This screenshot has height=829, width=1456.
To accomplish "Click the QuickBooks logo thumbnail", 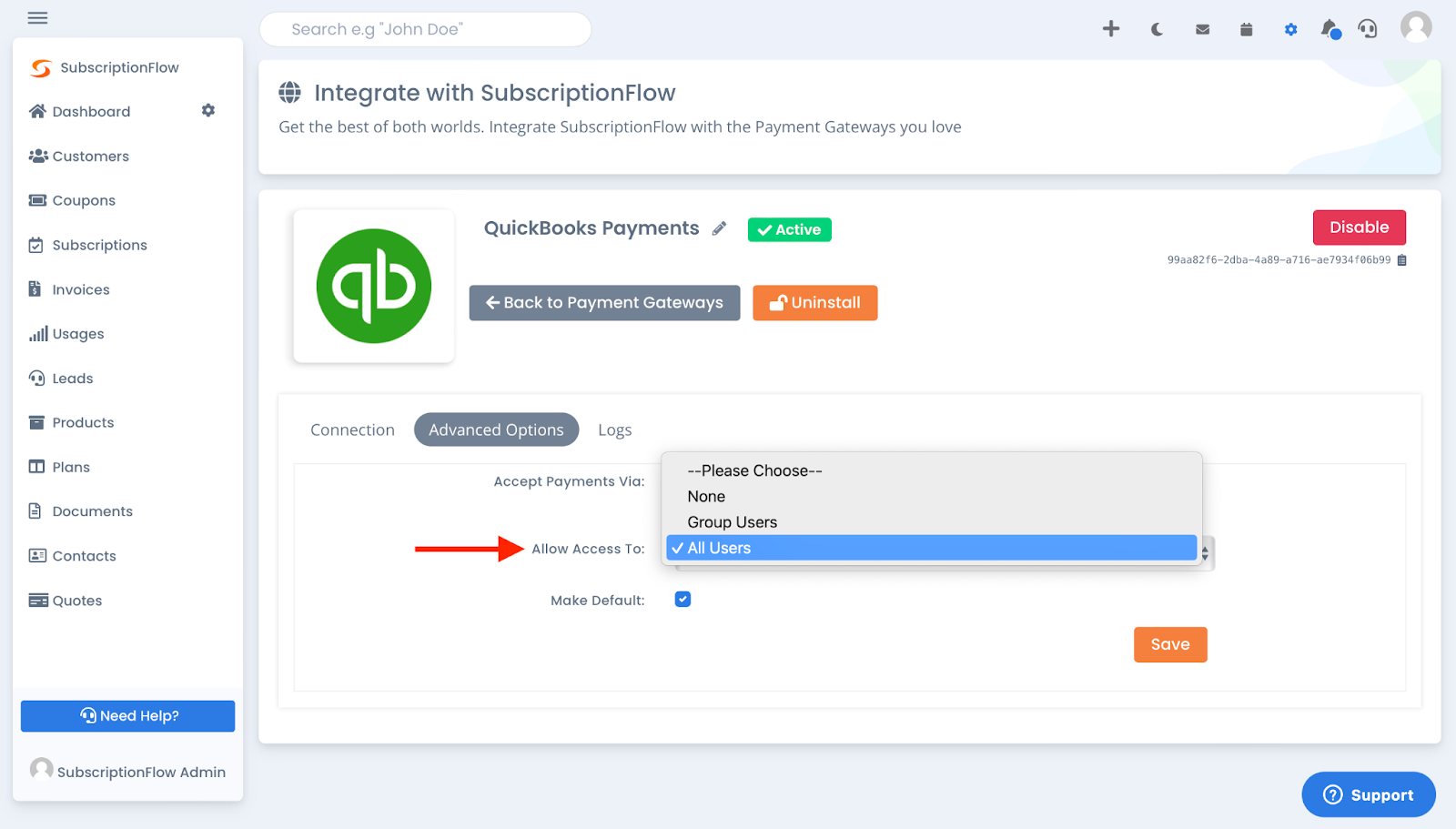I will (x=374, y=286).
